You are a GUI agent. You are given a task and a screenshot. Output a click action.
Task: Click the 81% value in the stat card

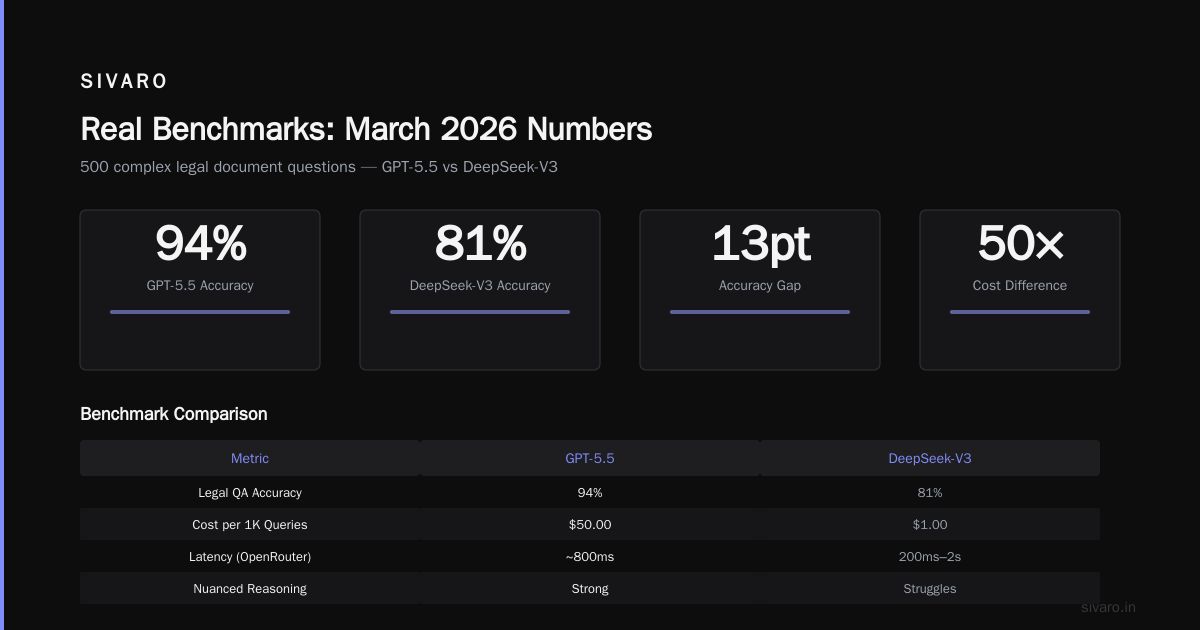480,243
